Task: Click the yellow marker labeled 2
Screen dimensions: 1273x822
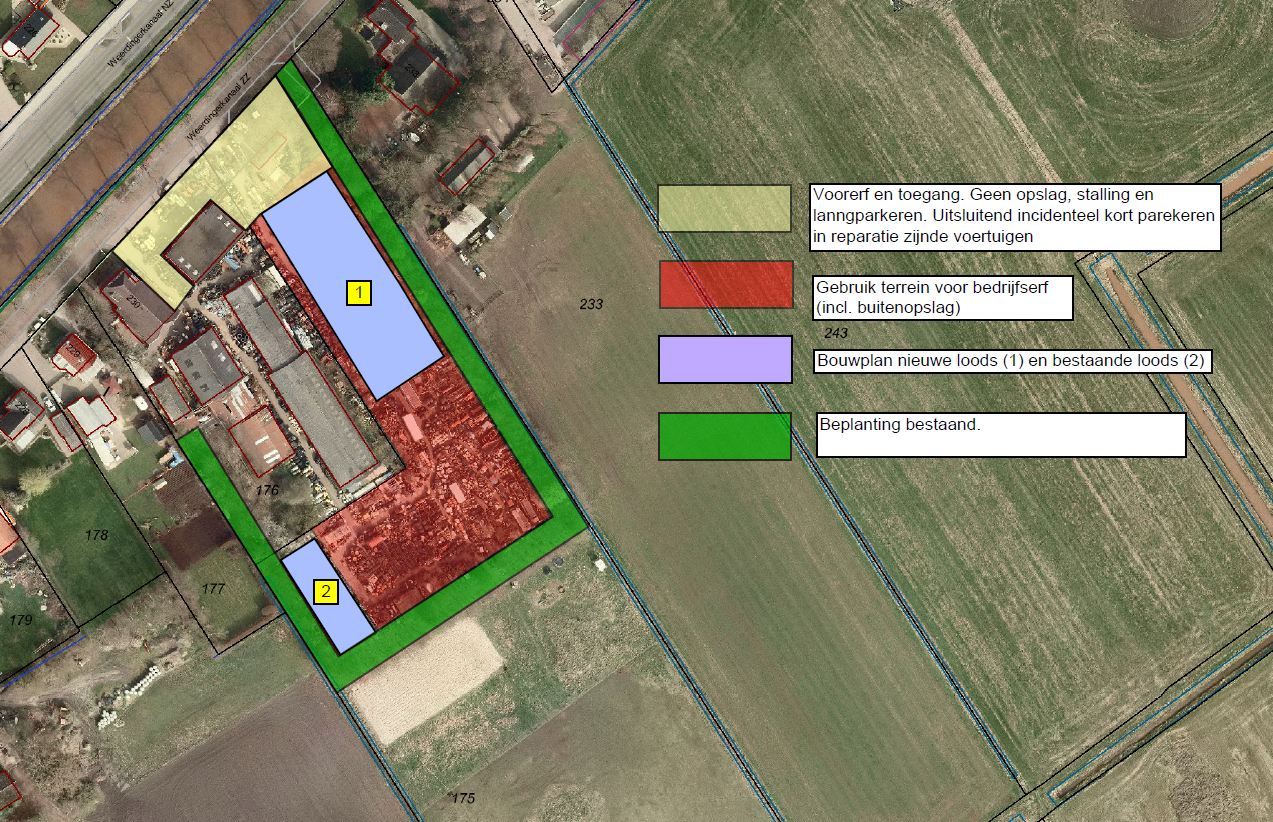Action: [325, 592]
